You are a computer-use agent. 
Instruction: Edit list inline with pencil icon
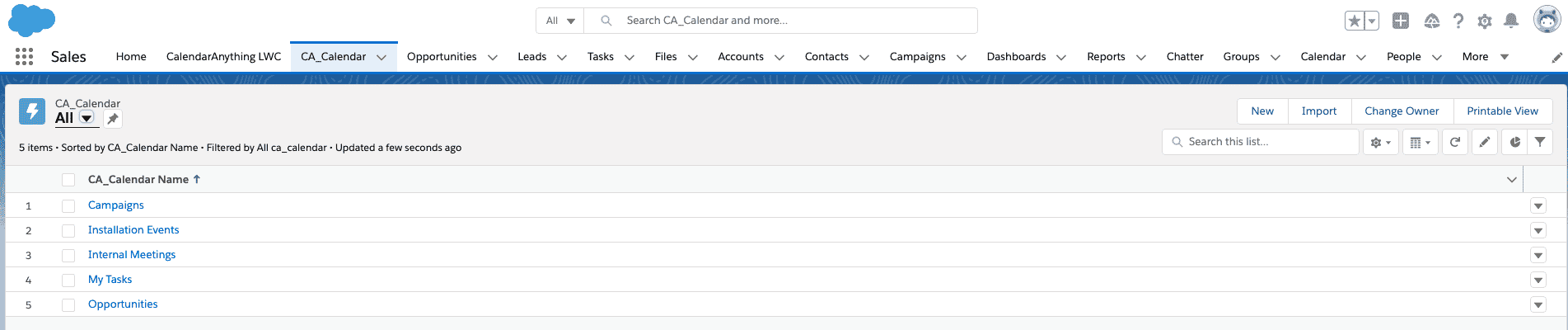(1485, 143)
